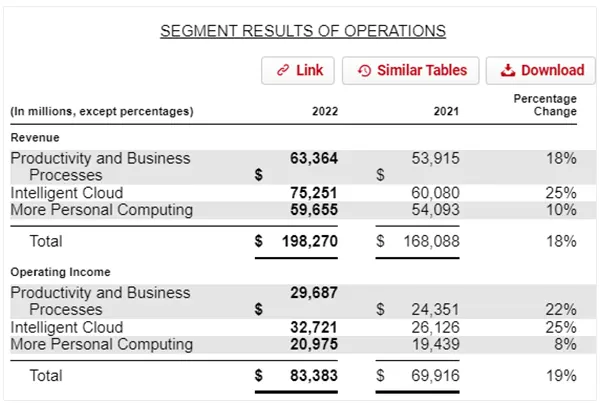
Task: Click the 2021 total revenue 168,088
Action: (432, 241)
